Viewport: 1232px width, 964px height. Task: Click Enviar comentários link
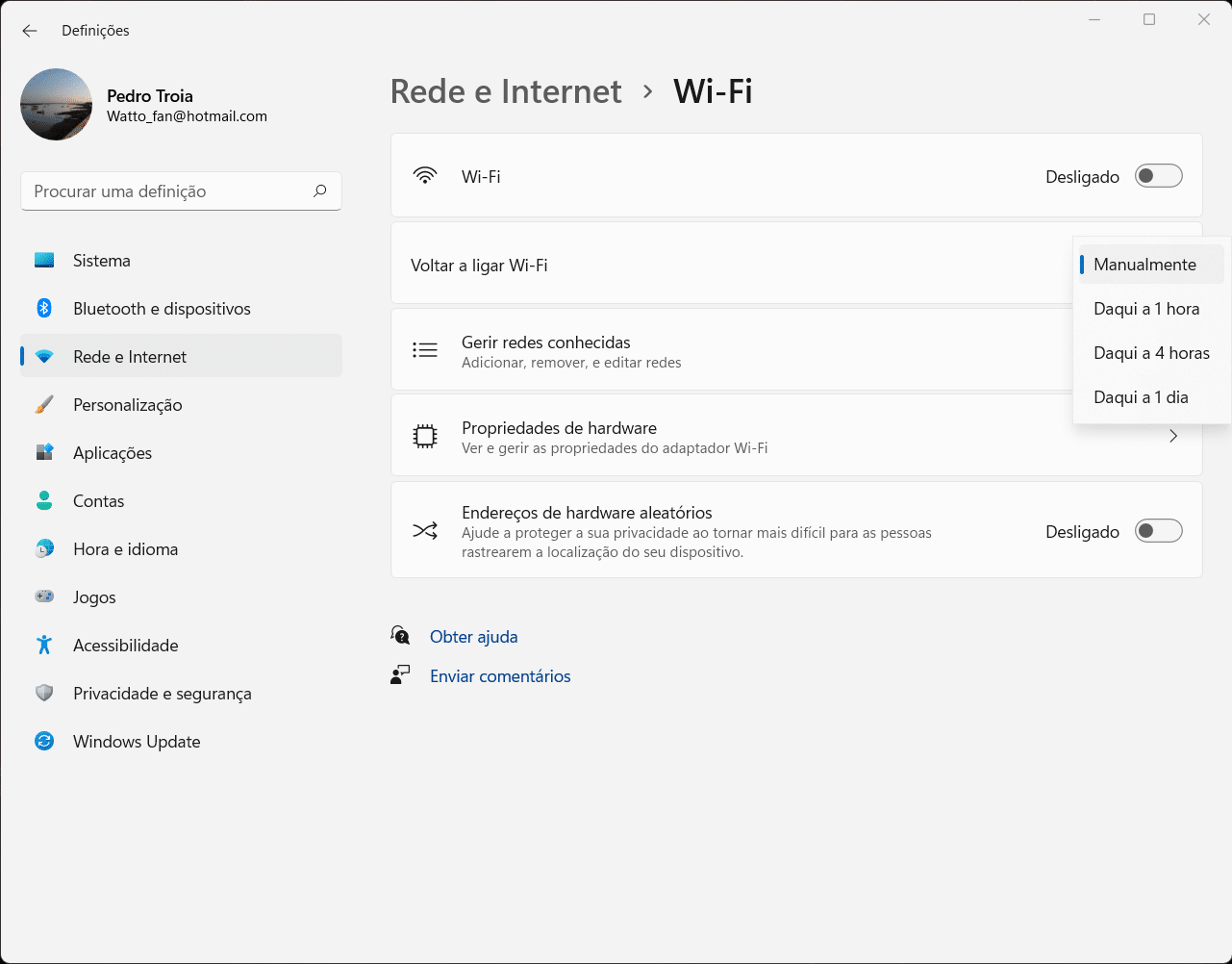500,676
